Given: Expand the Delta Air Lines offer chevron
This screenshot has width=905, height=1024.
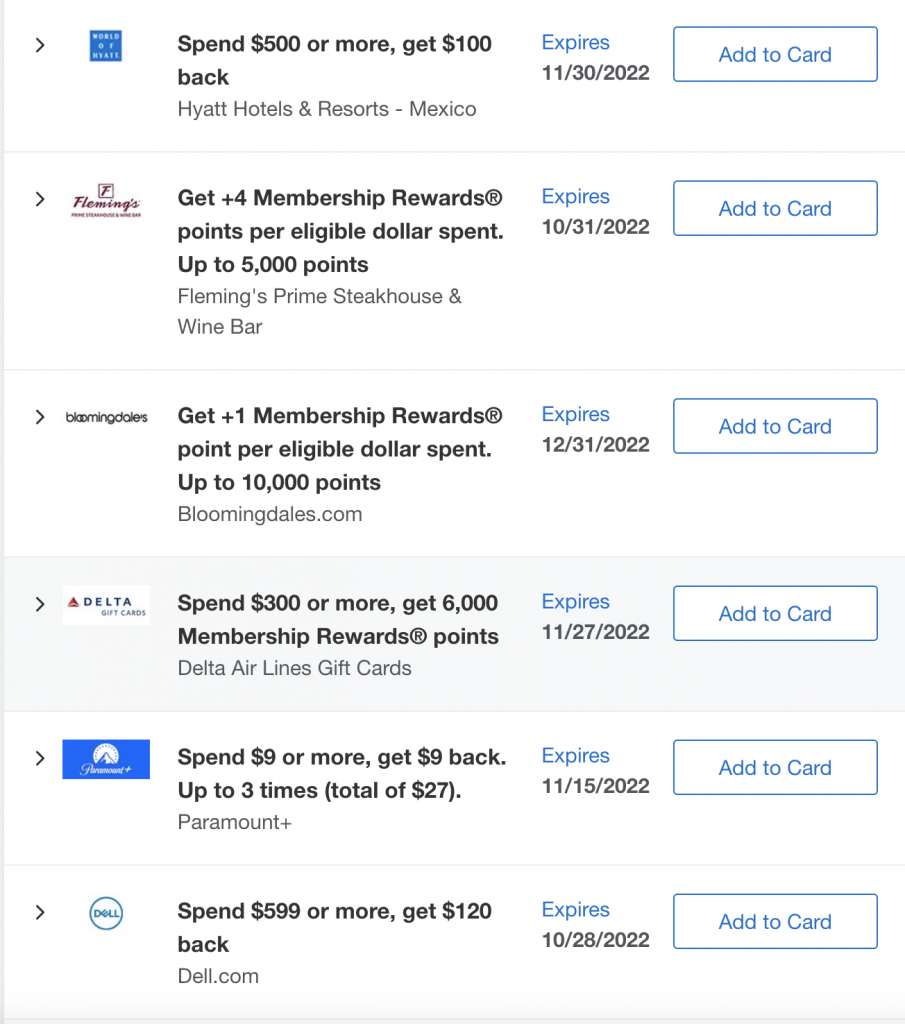Looking at the screenshot, I should (x=40, y=604).
